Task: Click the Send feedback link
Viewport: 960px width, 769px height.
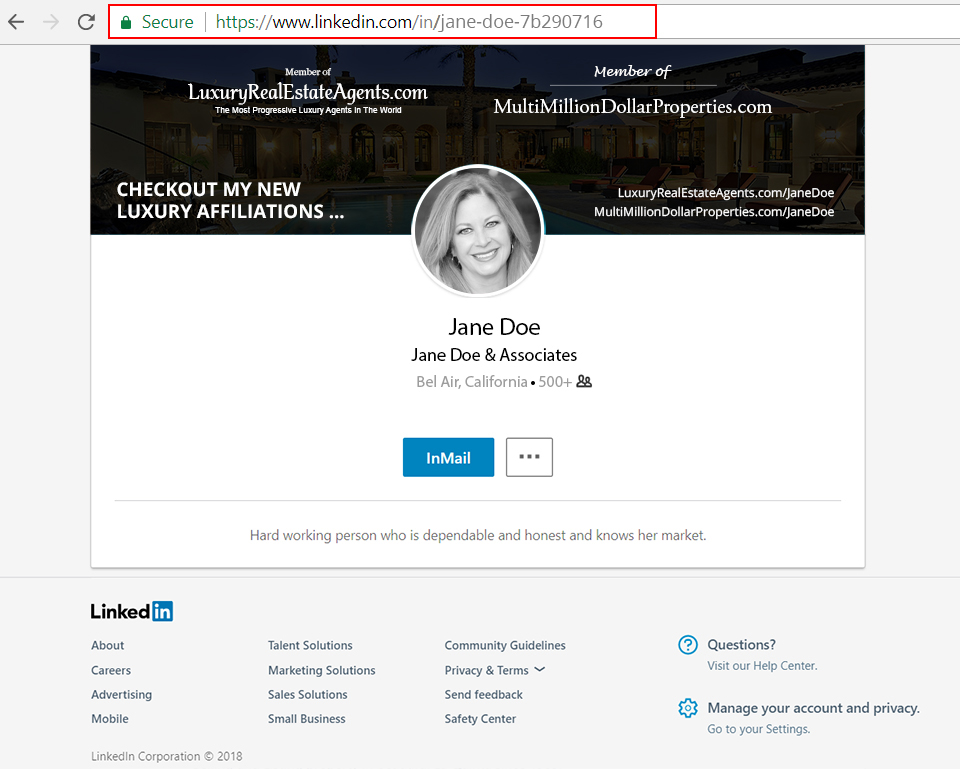Action: coord(484,695)
